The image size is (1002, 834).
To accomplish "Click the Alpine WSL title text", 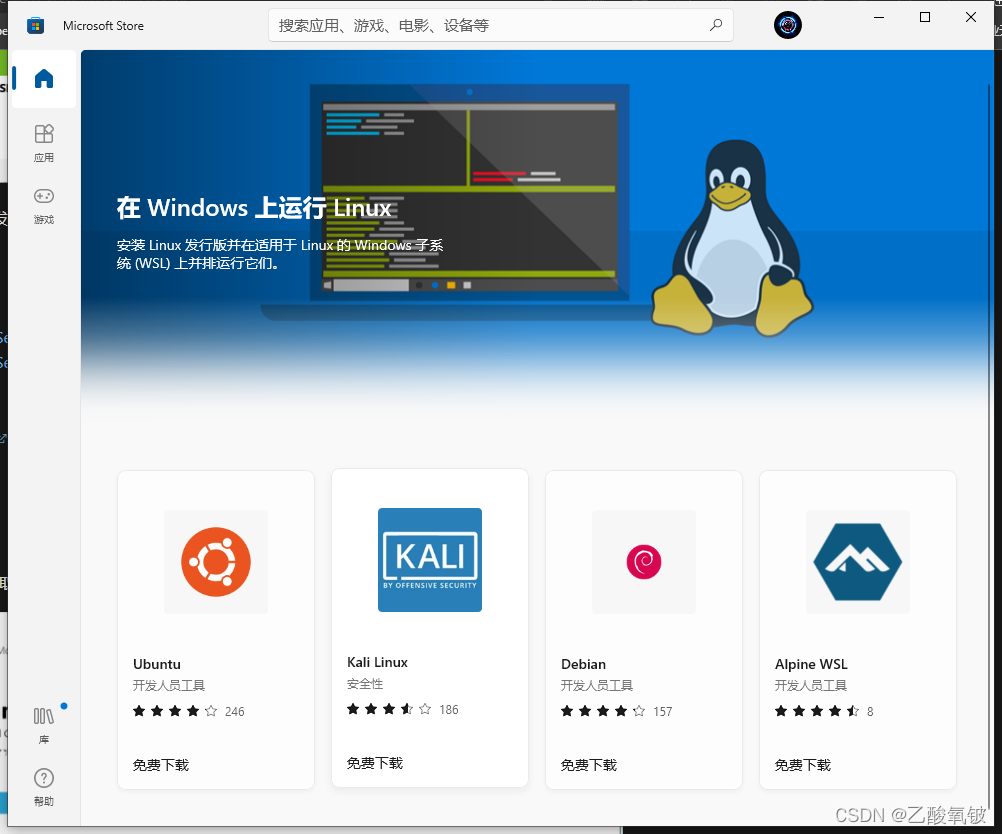I will click(811, 664).
